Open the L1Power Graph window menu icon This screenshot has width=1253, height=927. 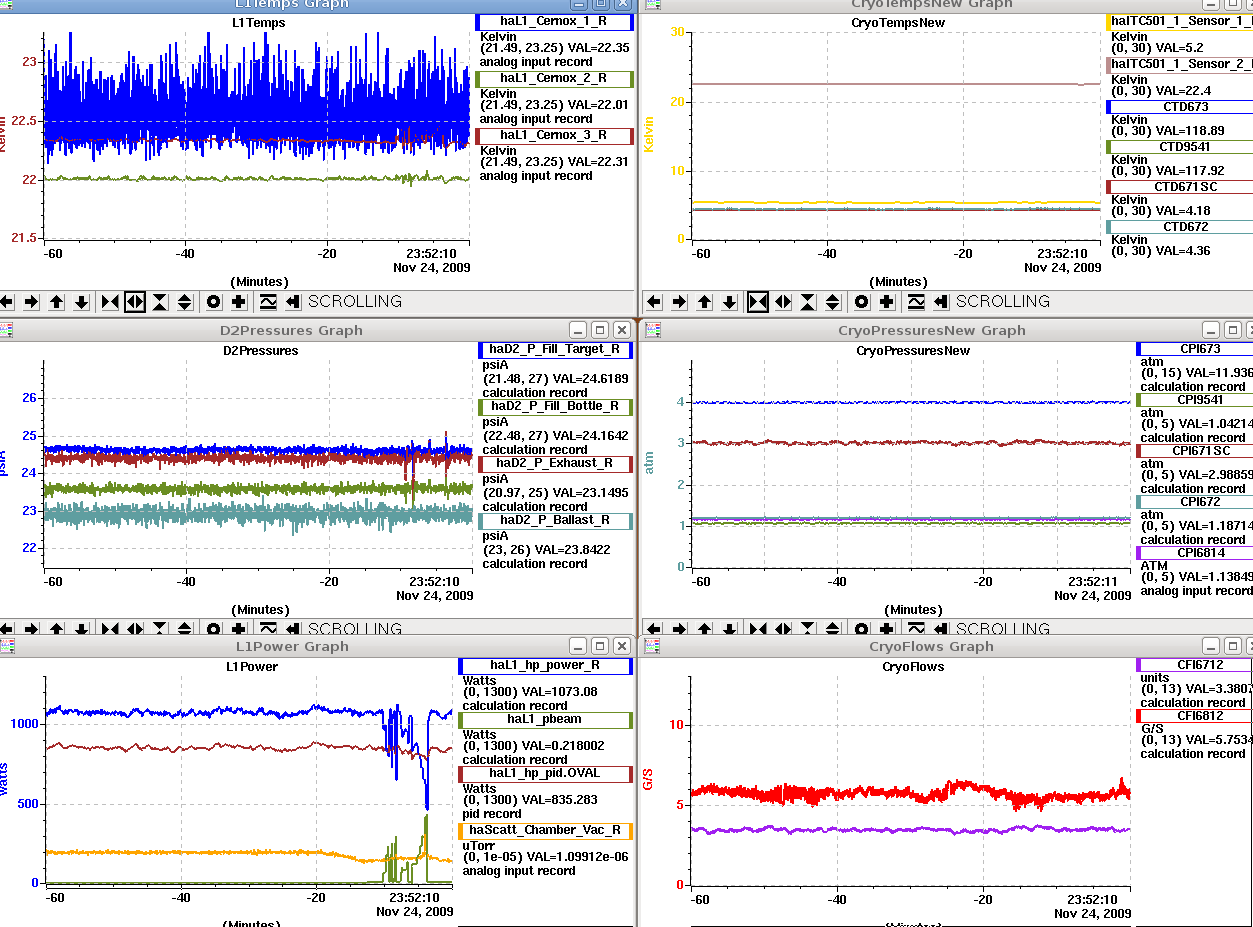7,646
